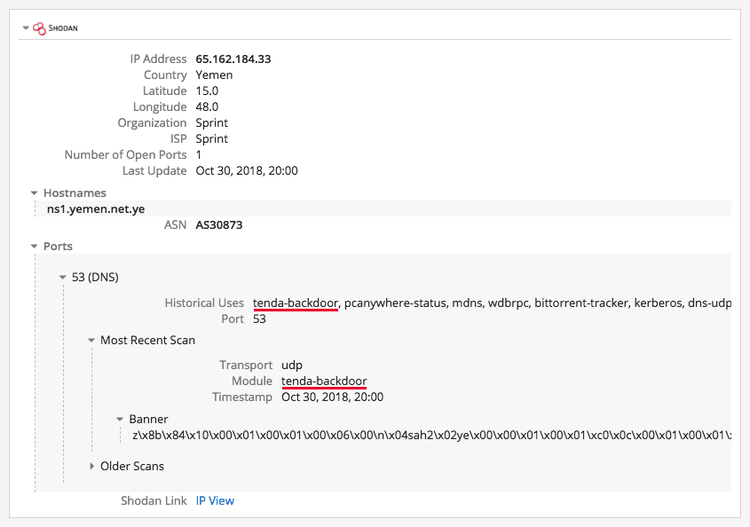750x527 pixels.
Task: Click the ASN value AS30873
Action: [219, 225]
